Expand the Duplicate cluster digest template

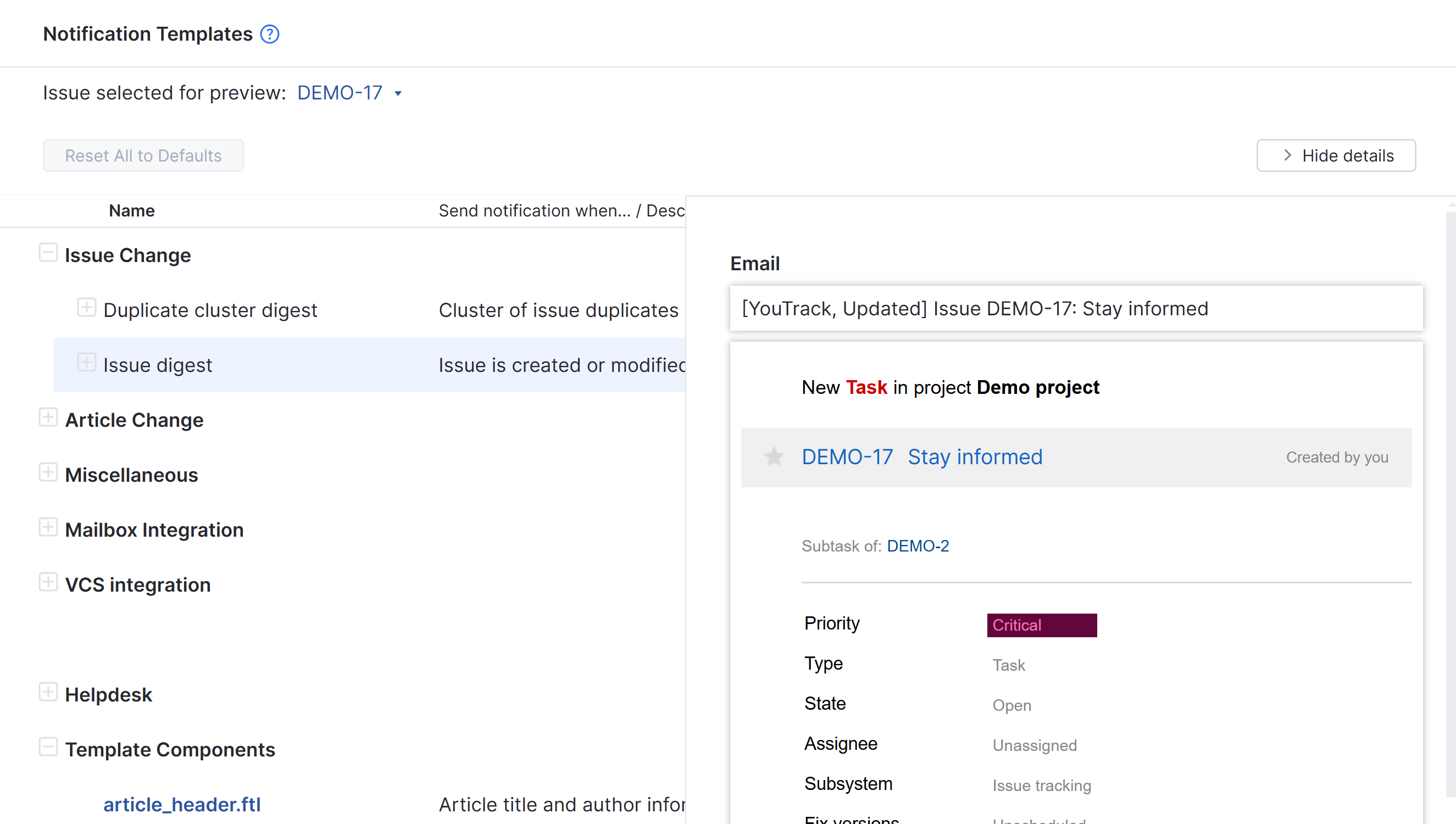(86, 307)
